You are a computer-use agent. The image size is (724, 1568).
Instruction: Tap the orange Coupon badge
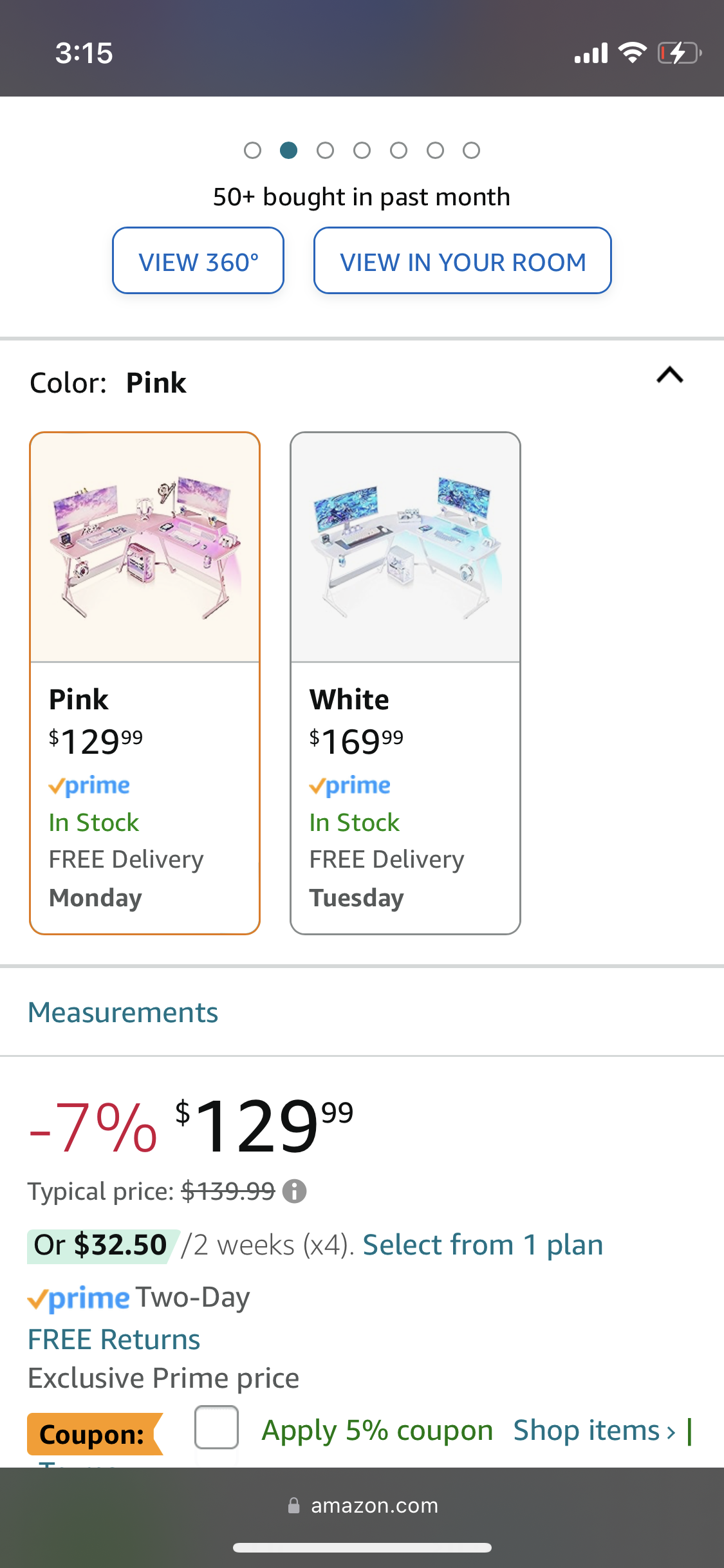click(x=93, y=1434)
